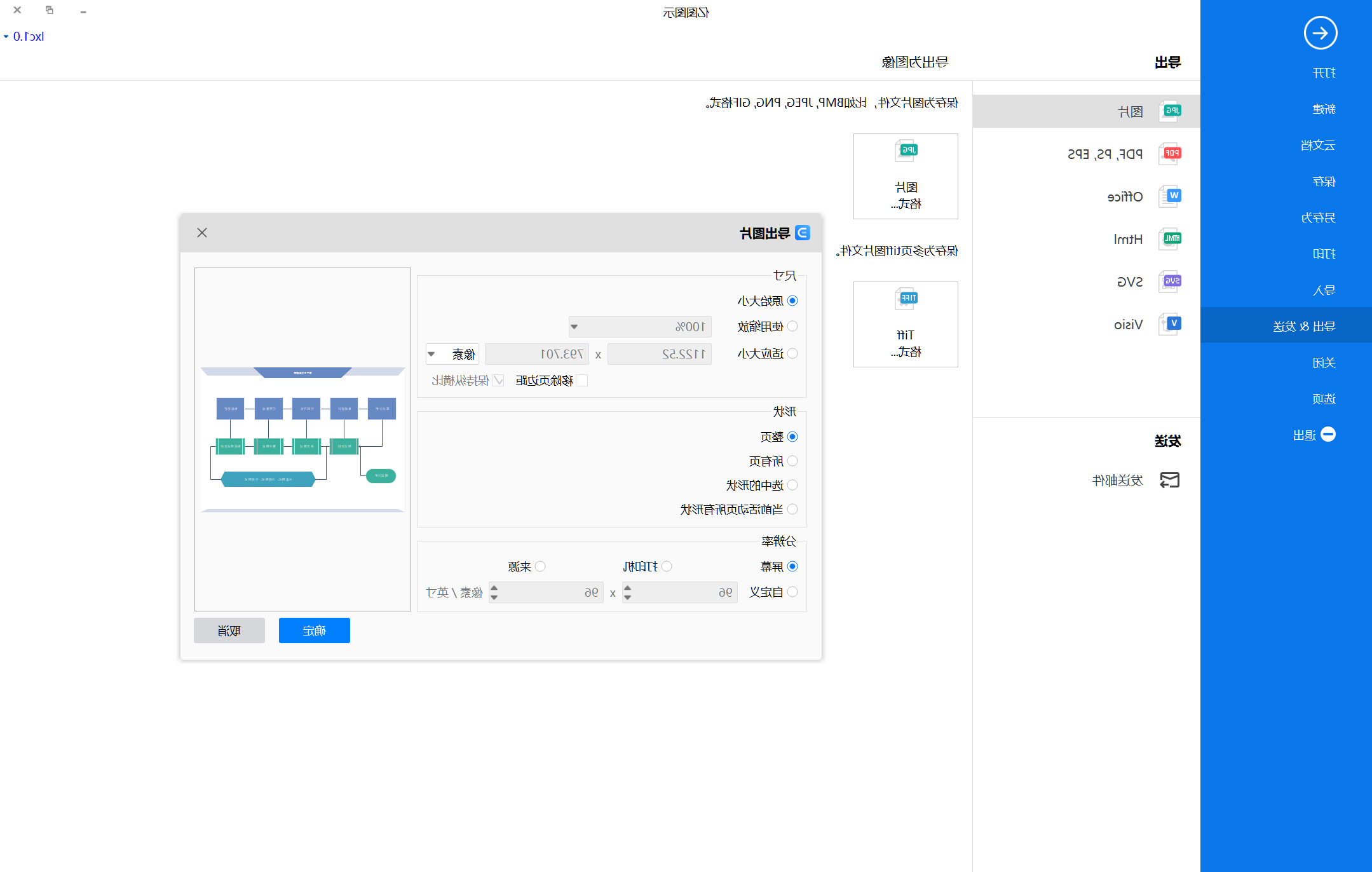Click the TIFF icon in Tiff格式 card
Viewport: 1372px width, 872px height.
906,299
